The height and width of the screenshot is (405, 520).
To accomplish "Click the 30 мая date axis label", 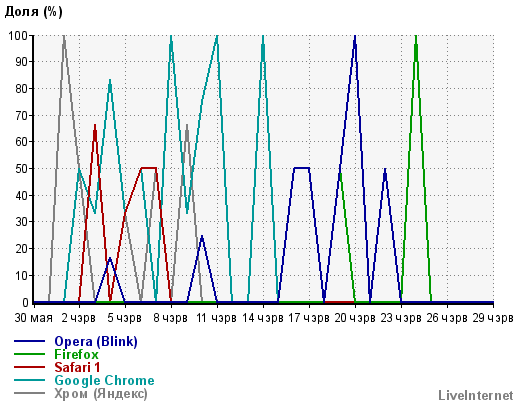I will (x=34, y=318).
